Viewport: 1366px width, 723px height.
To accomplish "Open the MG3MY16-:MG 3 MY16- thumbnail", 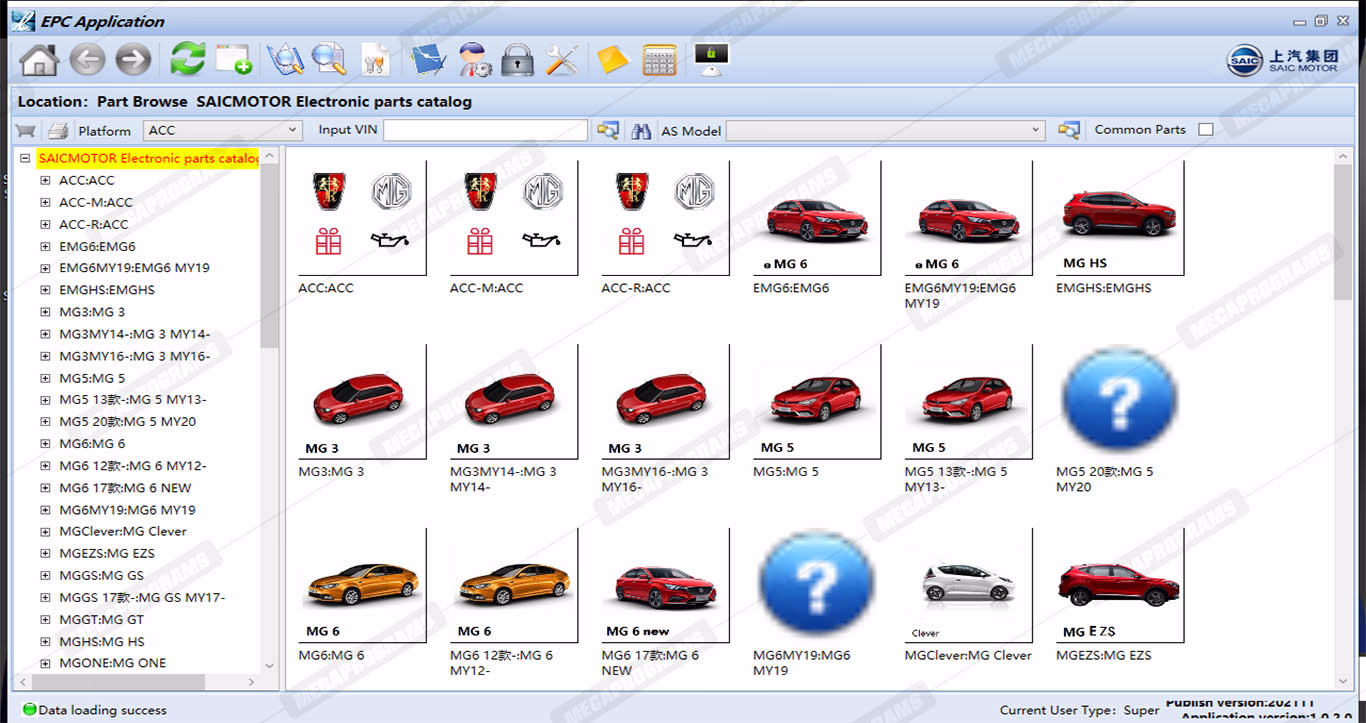I will 665,402.
